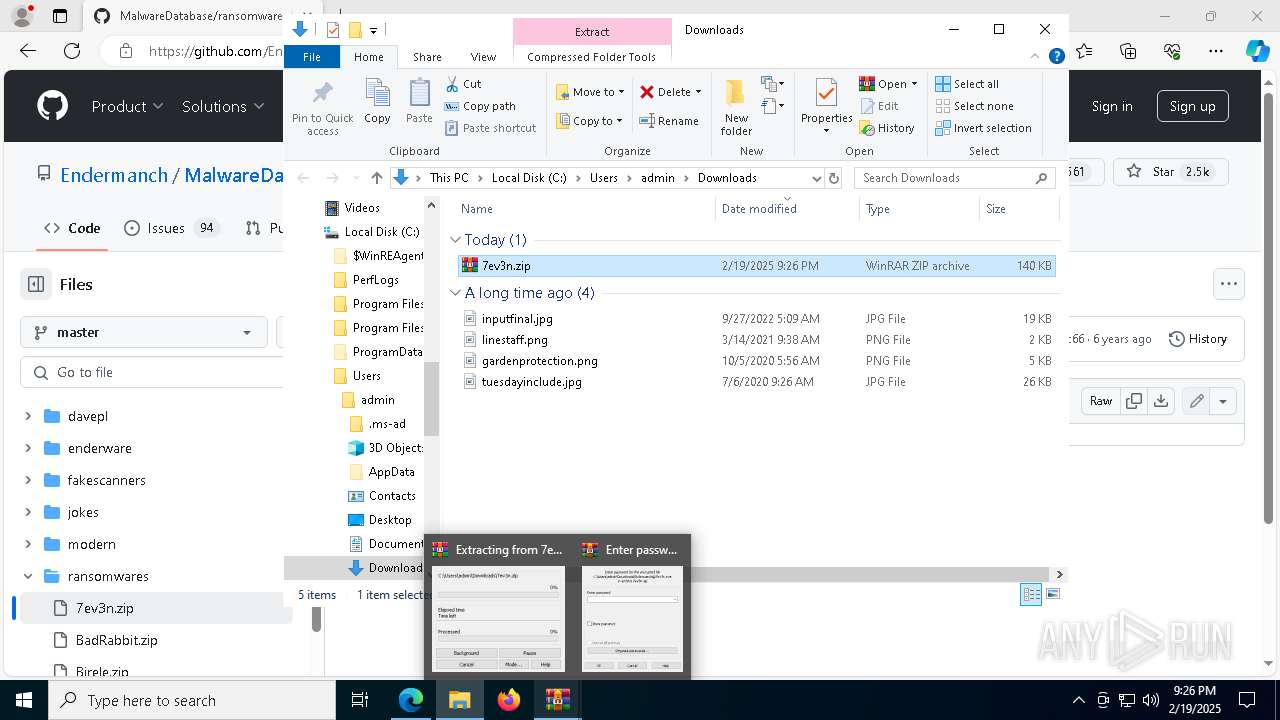This screenshot has height=720, width=1280.
Task: Click the Explorer Help question icon
Action: [1056, 57]
